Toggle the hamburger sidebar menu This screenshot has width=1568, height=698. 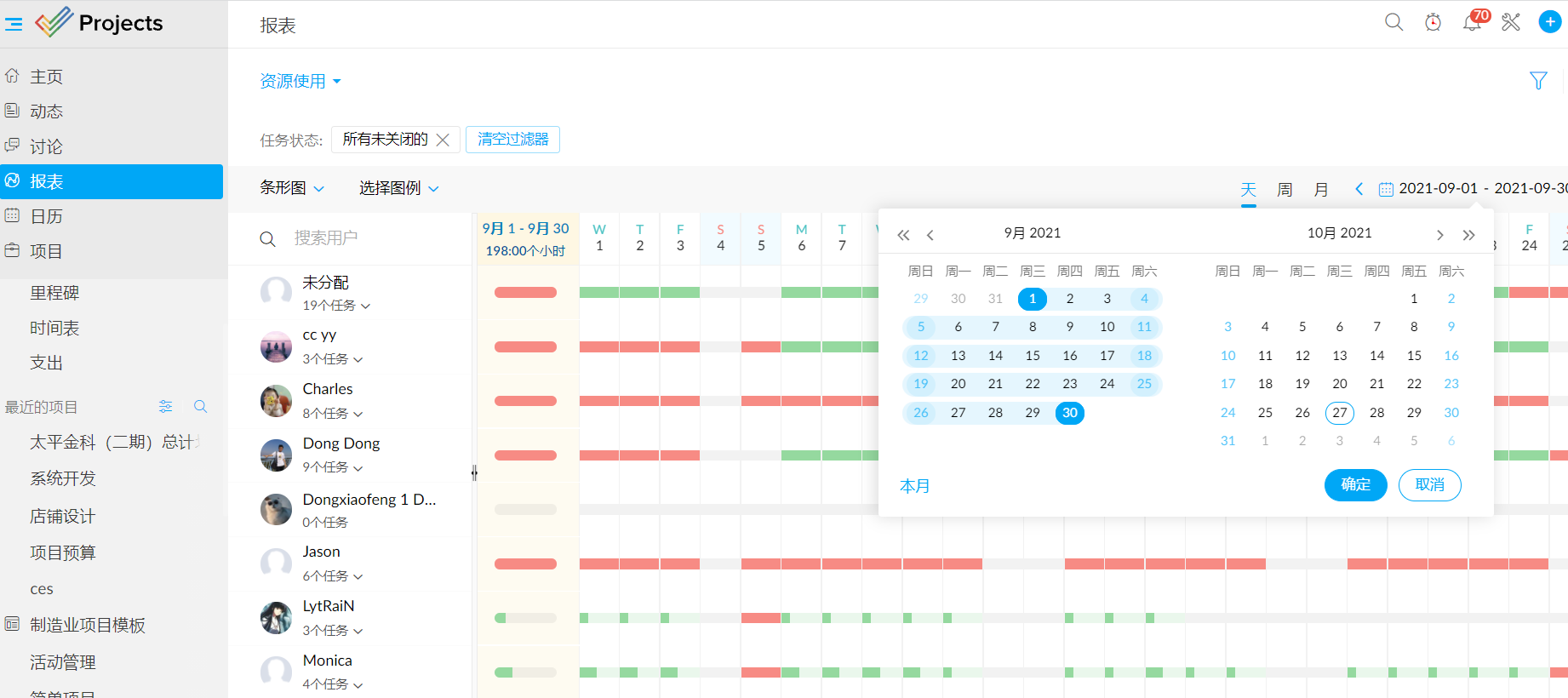tap(14, 24)
